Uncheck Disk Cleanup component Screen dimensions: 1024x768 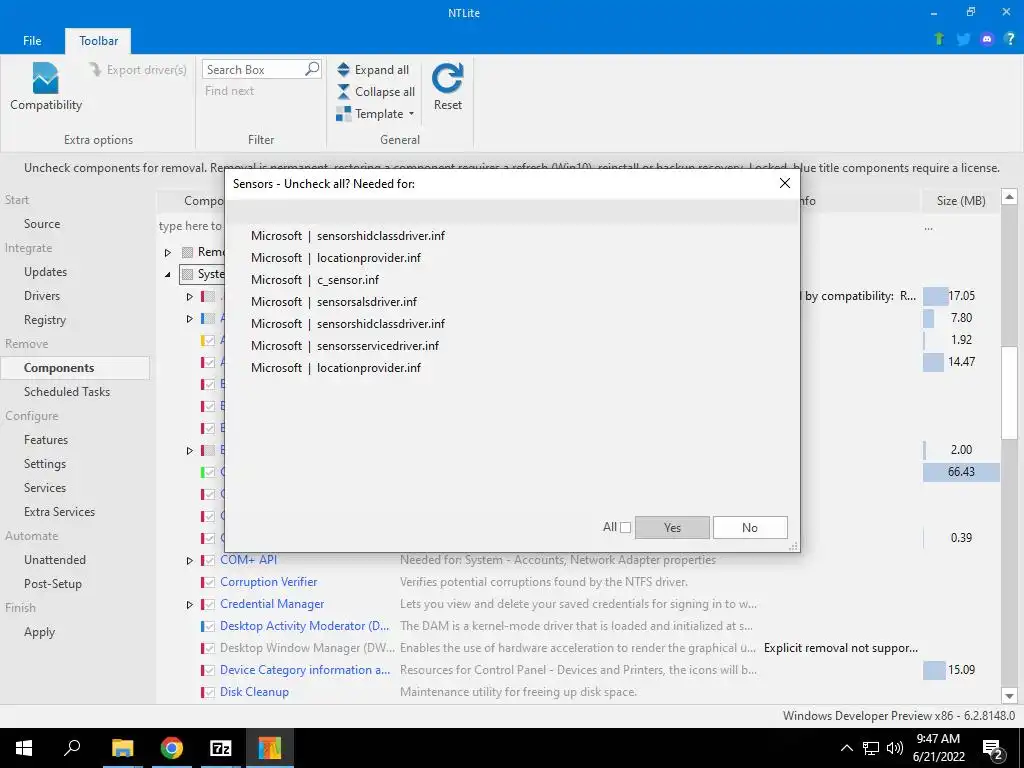click(x=209, y=692)
